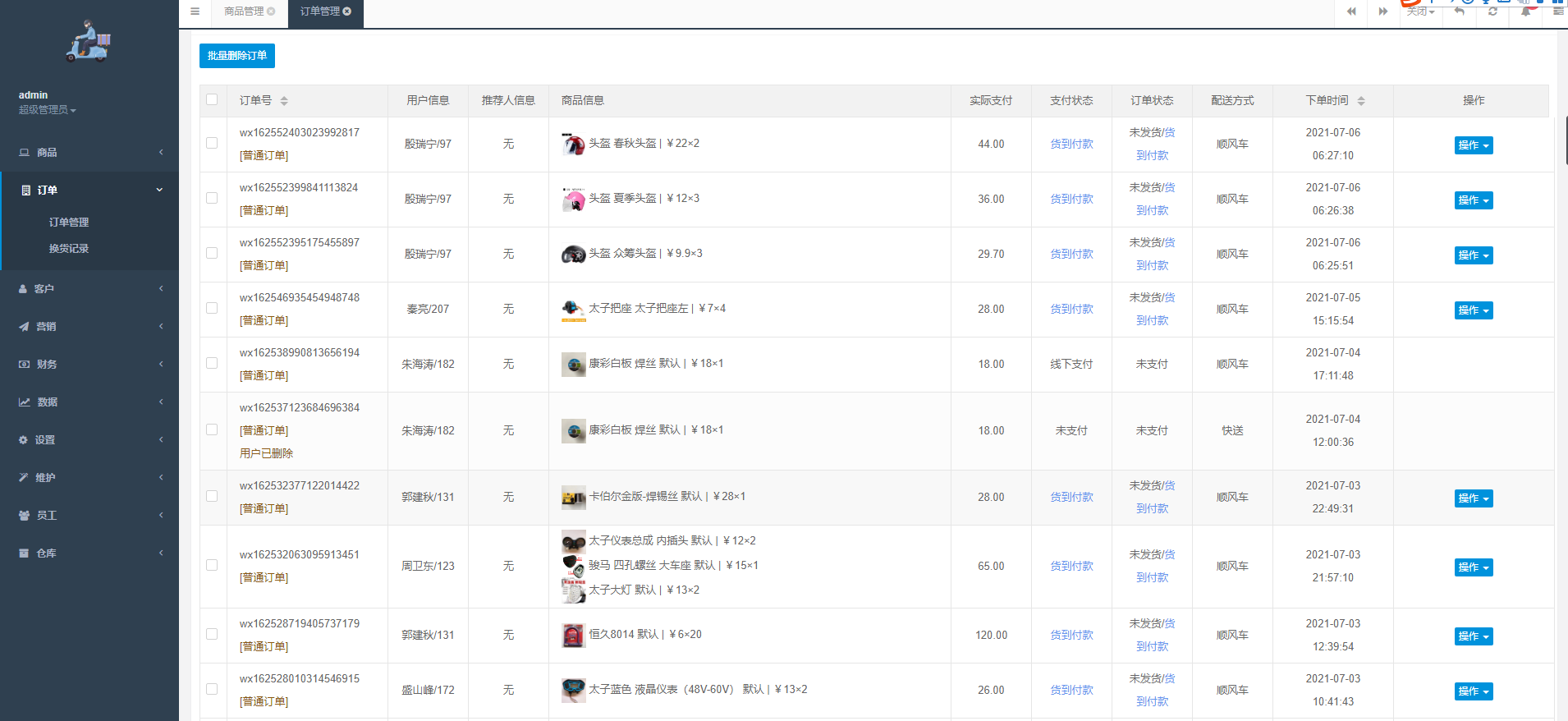Open the 关闭 tab-close dropdown
Image resolution: width=1568 pixels, height=721 pixels.
(1420, 11)
